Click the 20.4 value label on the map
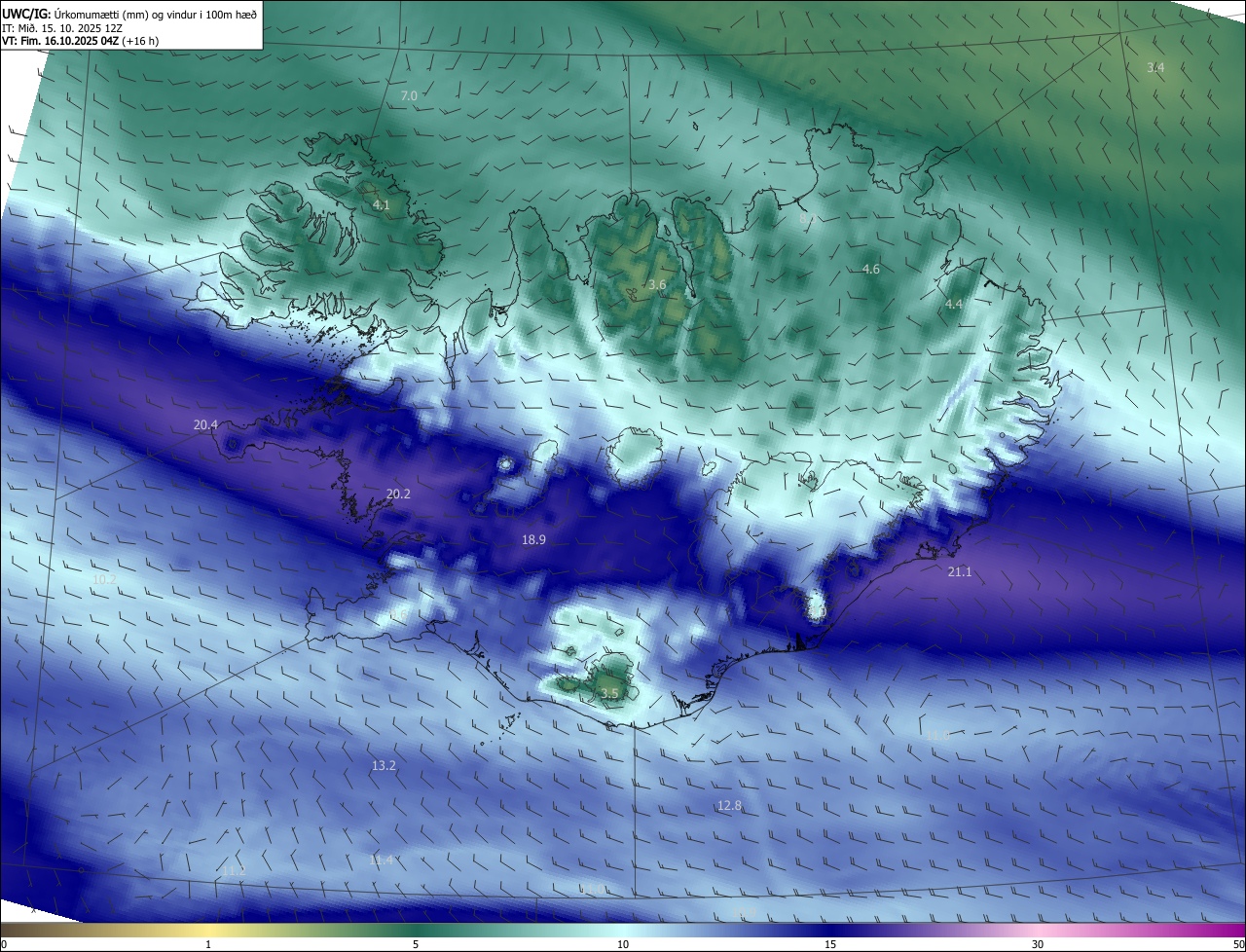This screenshot has height=952, width=1246. tap(205, 424)
